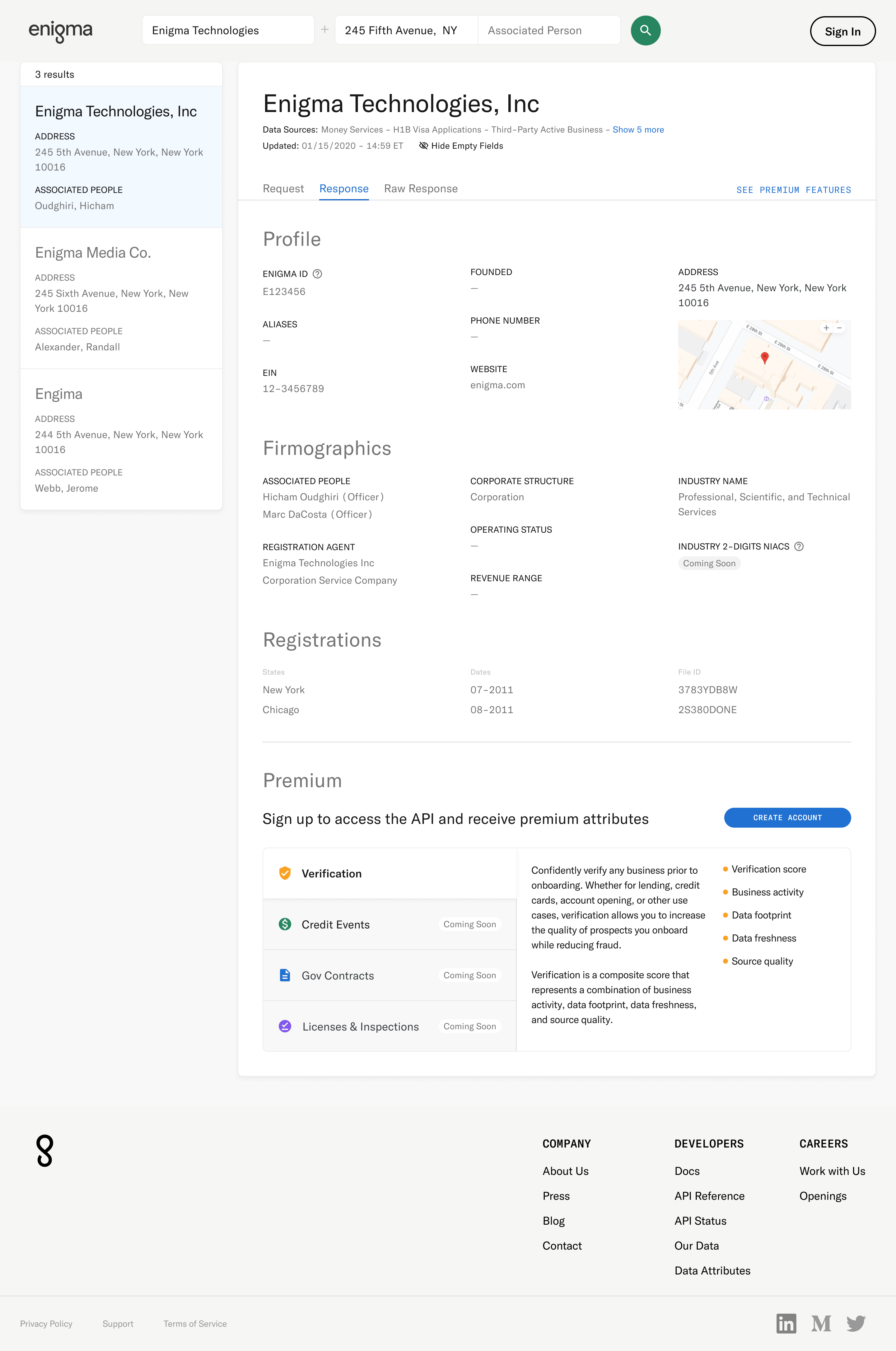The image size is (896, 1351).
Task: Open the API Status link
Action: 700,1221
